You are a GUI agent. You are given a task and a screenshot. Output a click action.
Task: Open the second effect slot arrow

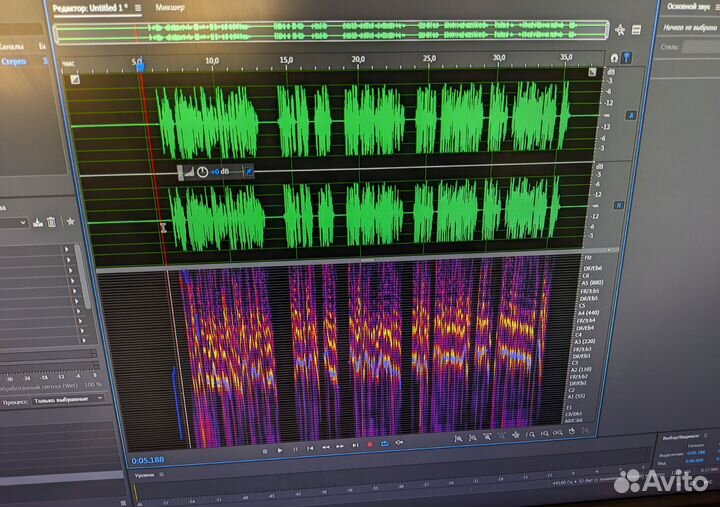pos(69,259)
